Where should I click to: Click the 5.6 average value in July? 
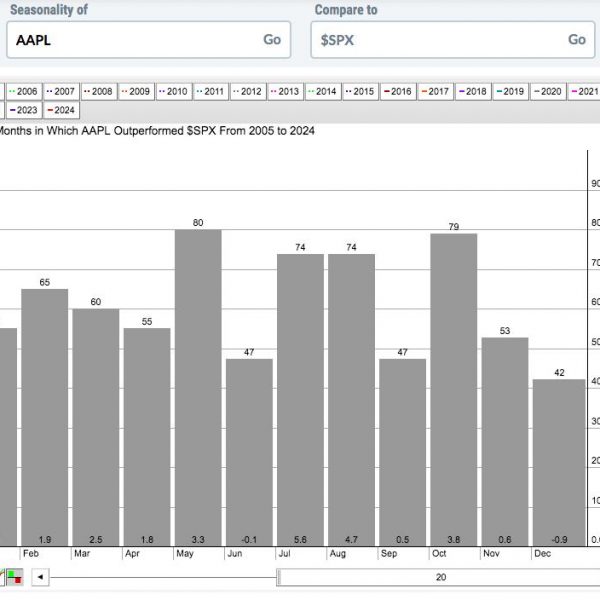[x=300, y=540]
